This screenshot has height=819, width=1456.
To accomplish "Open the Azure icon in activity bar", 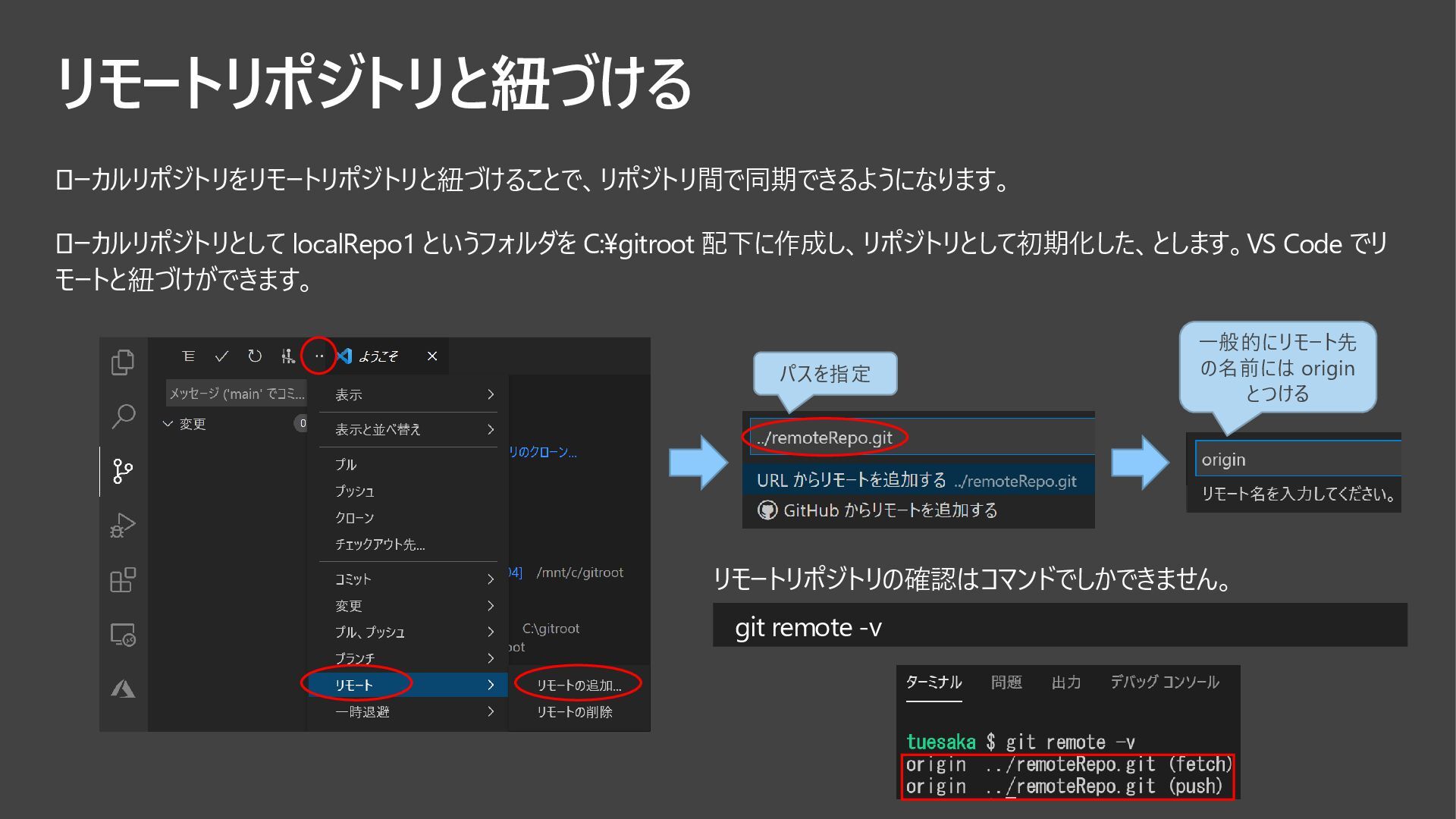I will pos(123,689).
